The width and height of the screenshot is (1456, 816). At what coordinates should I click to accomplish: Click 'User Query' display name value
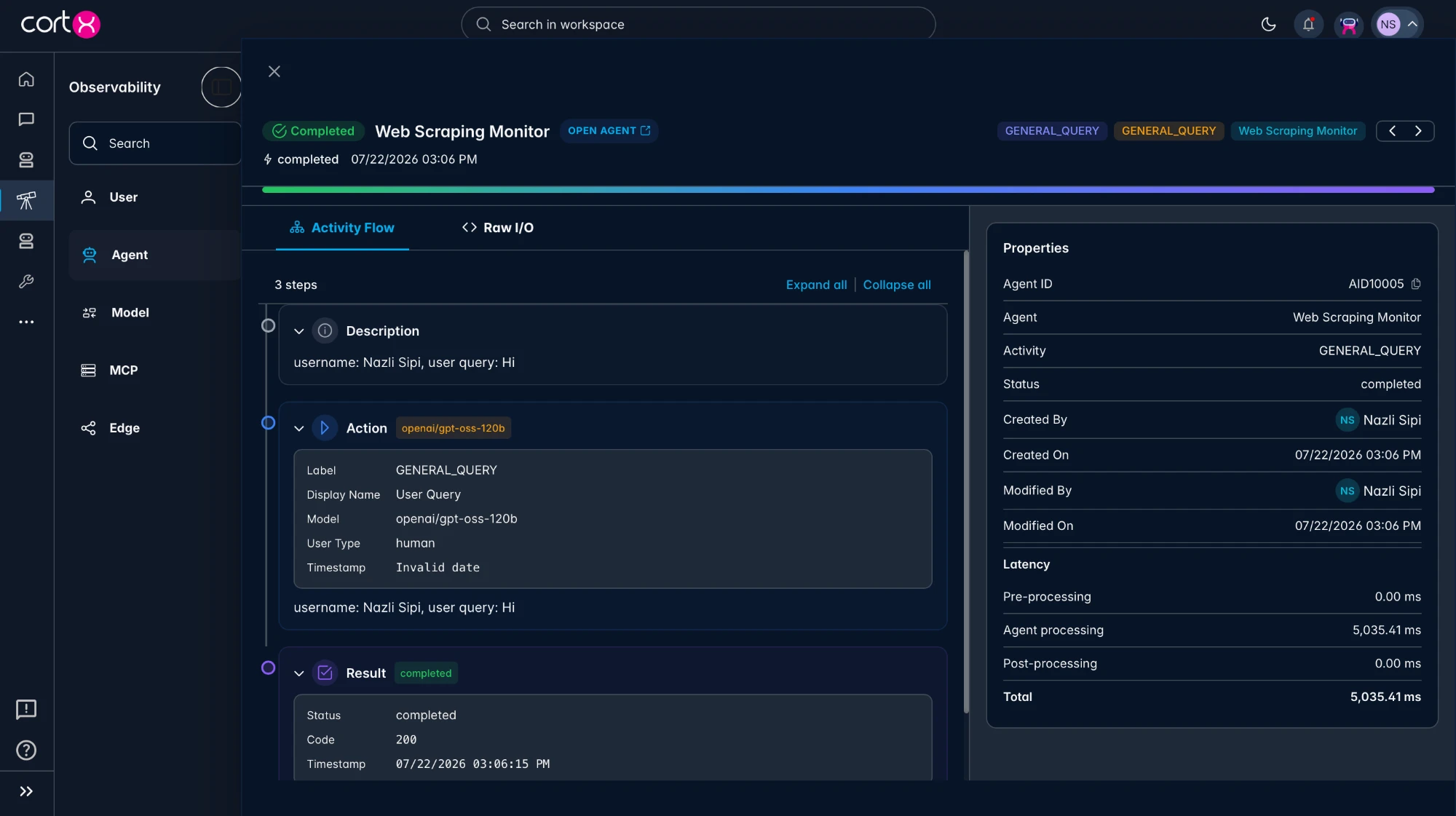[428, 494]
